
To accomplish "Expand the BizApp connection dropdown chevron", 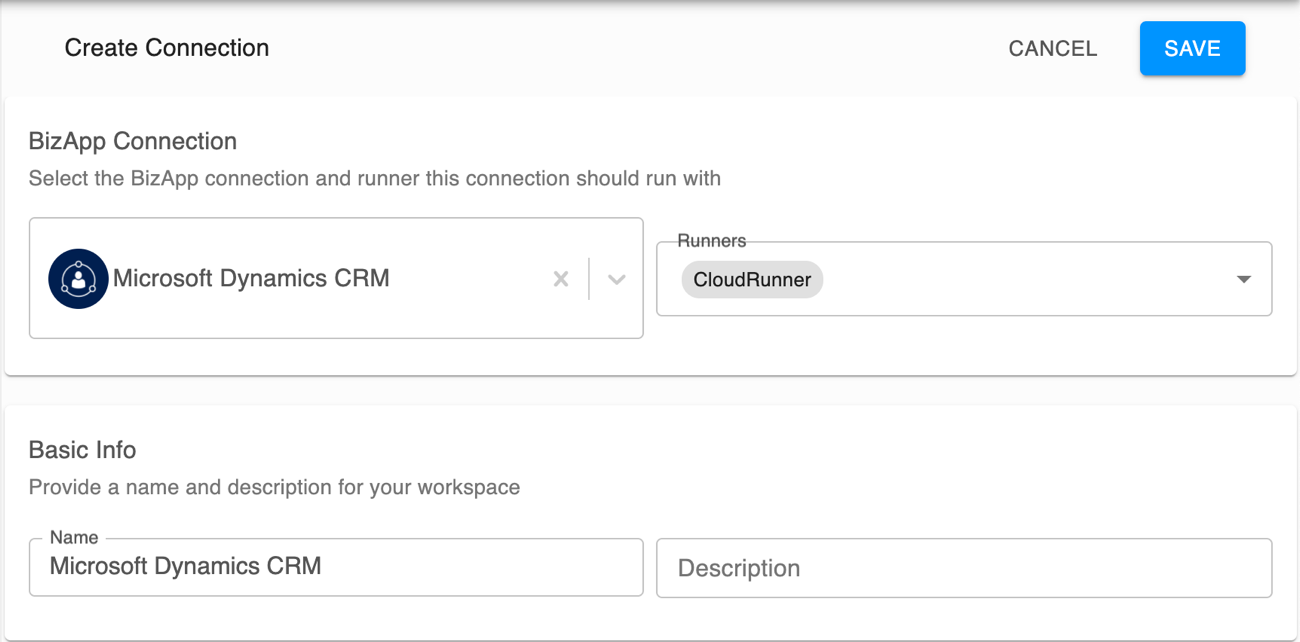I will click(617, 279).
